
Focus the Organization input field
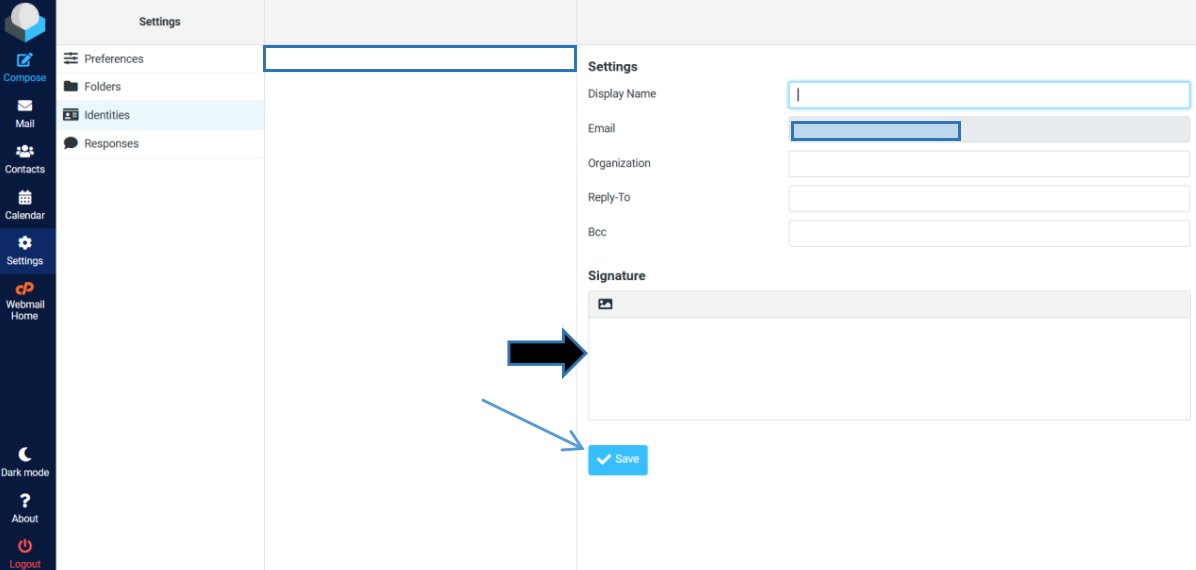click(989, 164)
